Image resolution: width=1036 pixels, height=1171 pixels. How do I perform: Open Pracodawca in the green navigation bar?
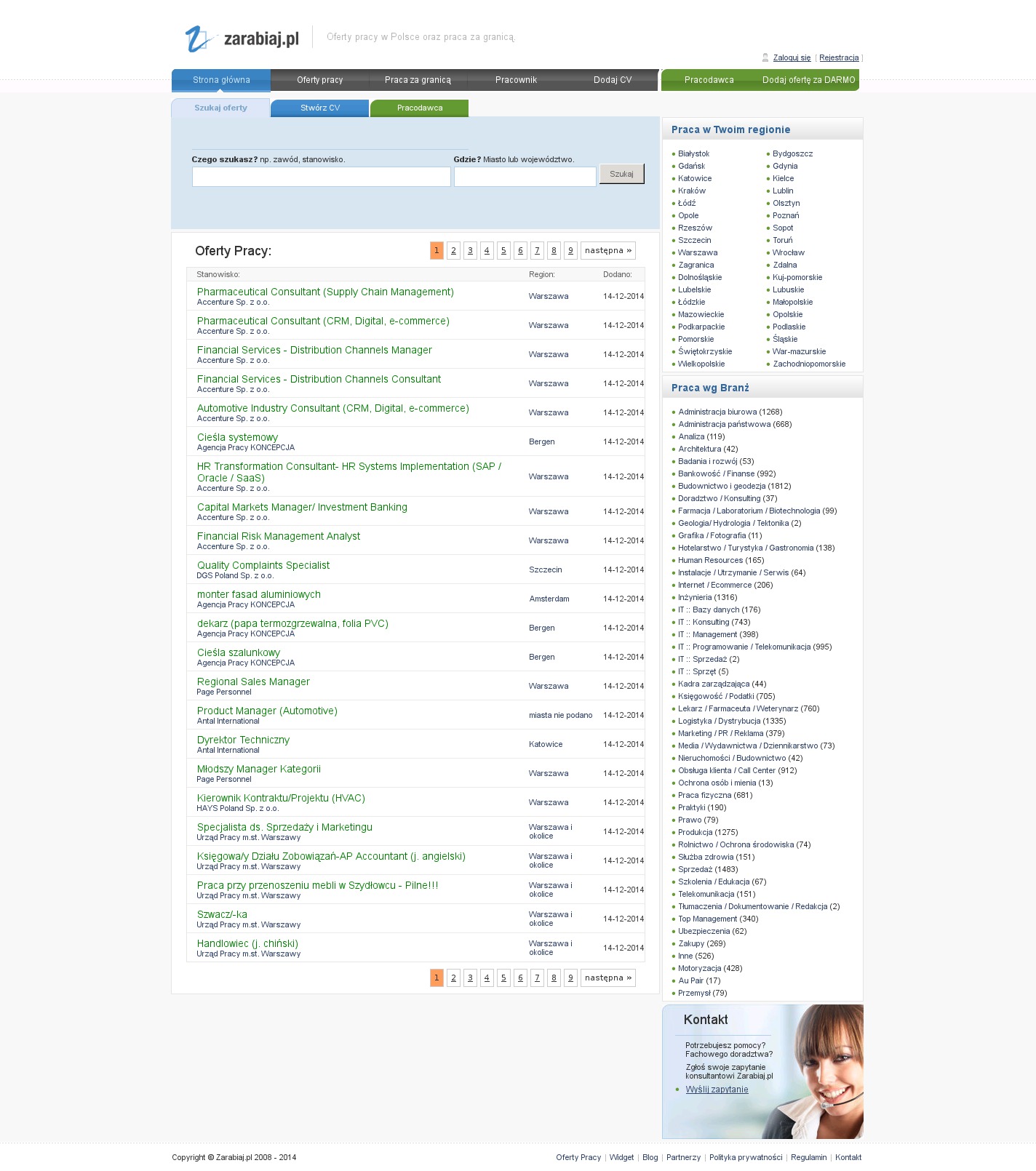point(709,80)
